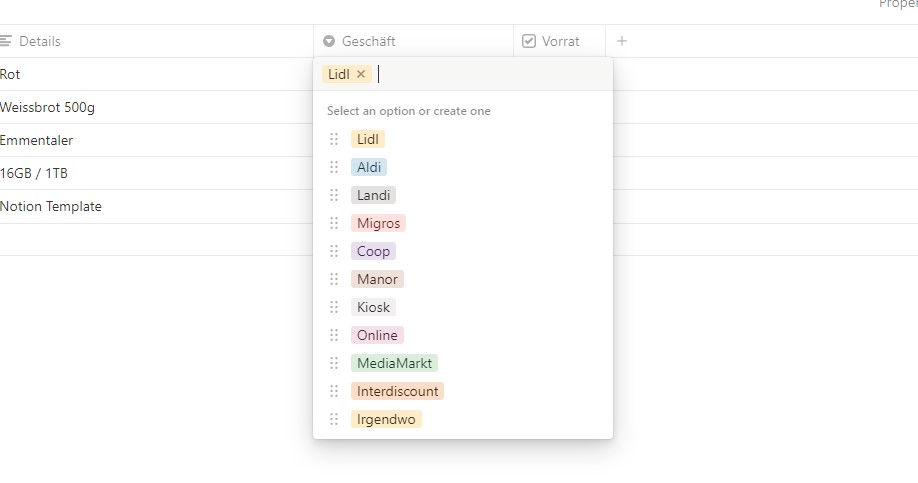Click the drag handle next to Irgendwo
918x483 pixels.
[334, 419]
